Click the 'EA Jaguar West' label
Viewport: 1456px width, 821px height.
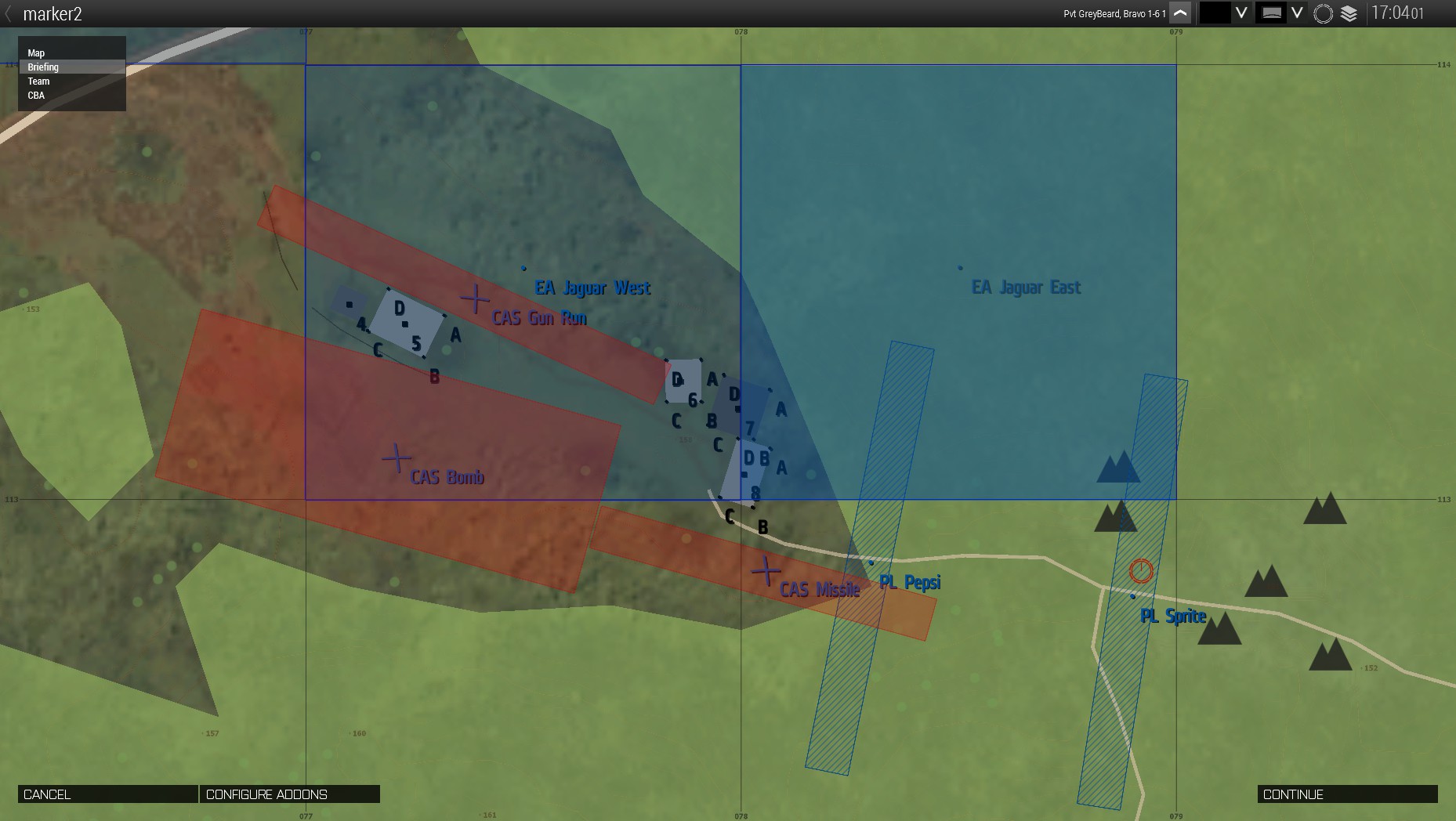(x=592, y=288)
